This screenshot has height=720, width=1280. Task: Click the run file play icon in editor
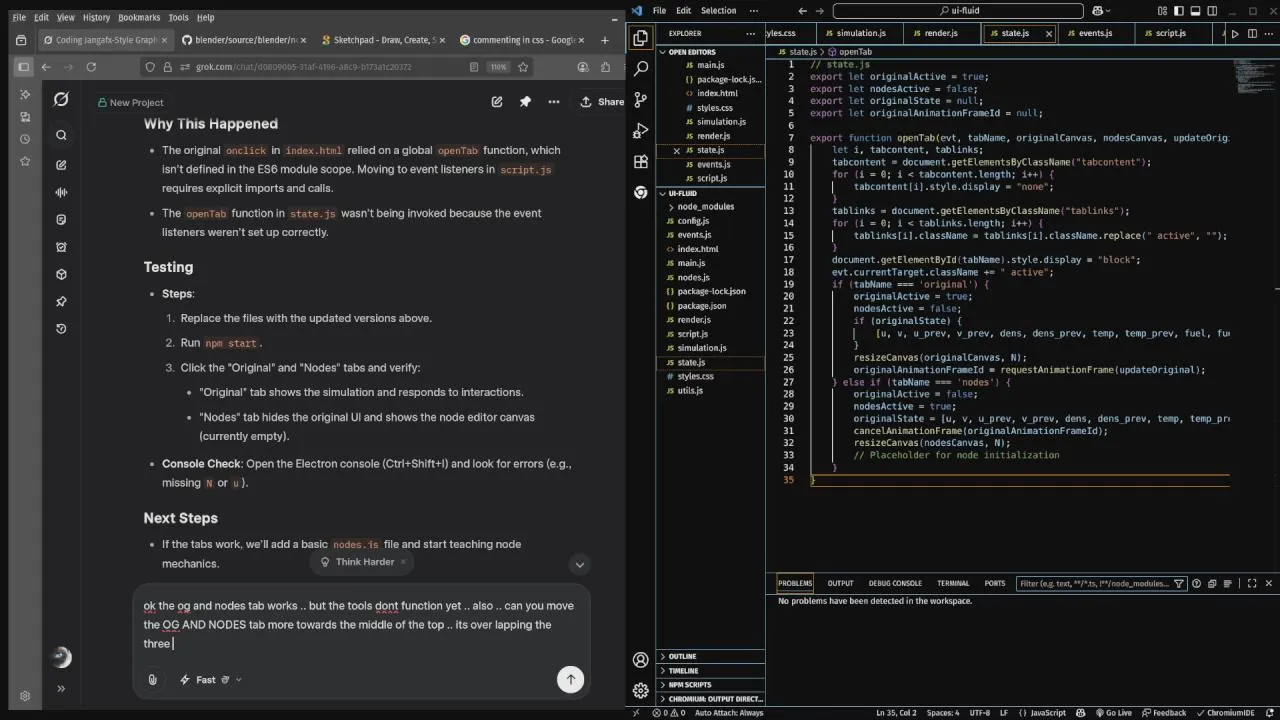(1235, 33)
